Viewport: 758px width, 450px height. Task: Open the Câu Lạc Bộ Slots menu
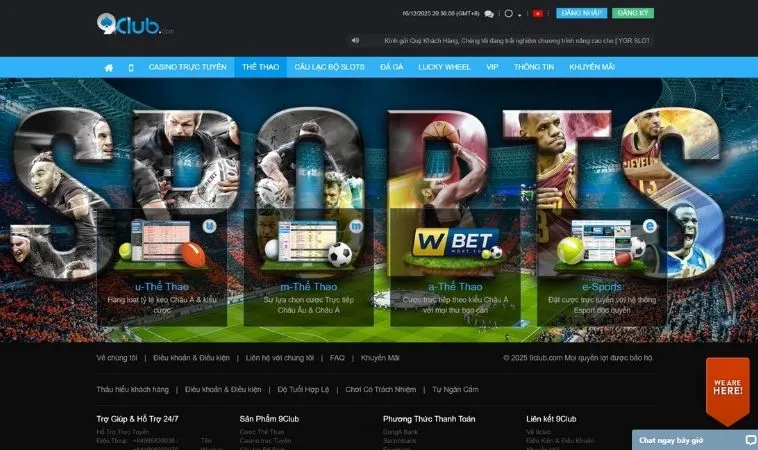click(328, 67)
